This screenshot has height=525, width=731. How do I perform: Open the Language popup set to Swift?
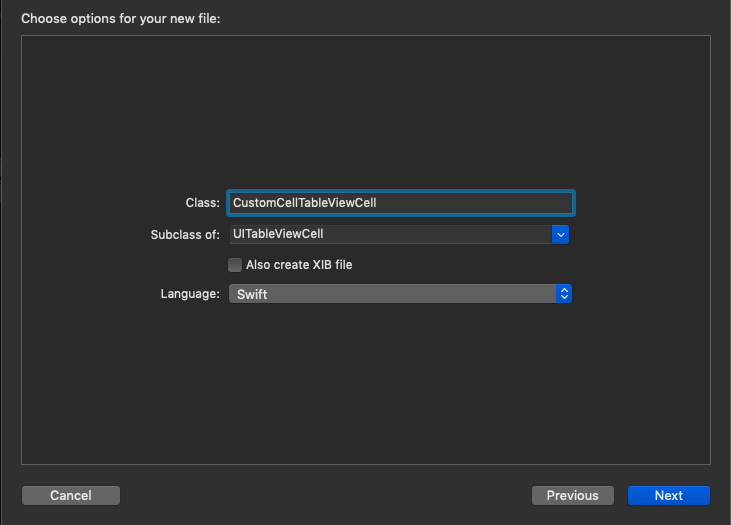[400, 294]
